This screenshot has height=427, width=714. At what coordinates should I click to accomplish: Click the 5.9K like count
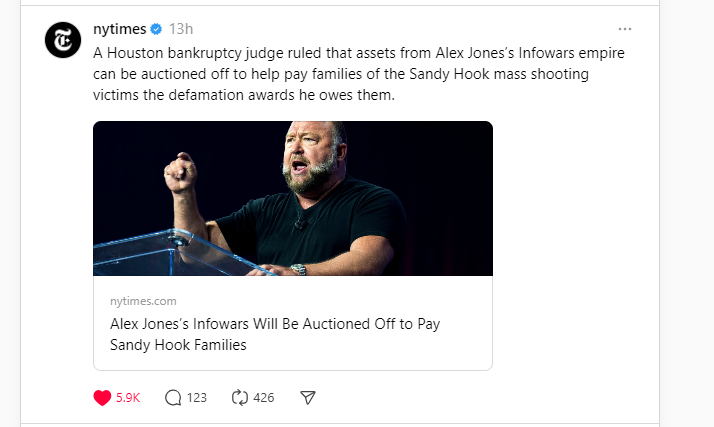coord(128,397)
